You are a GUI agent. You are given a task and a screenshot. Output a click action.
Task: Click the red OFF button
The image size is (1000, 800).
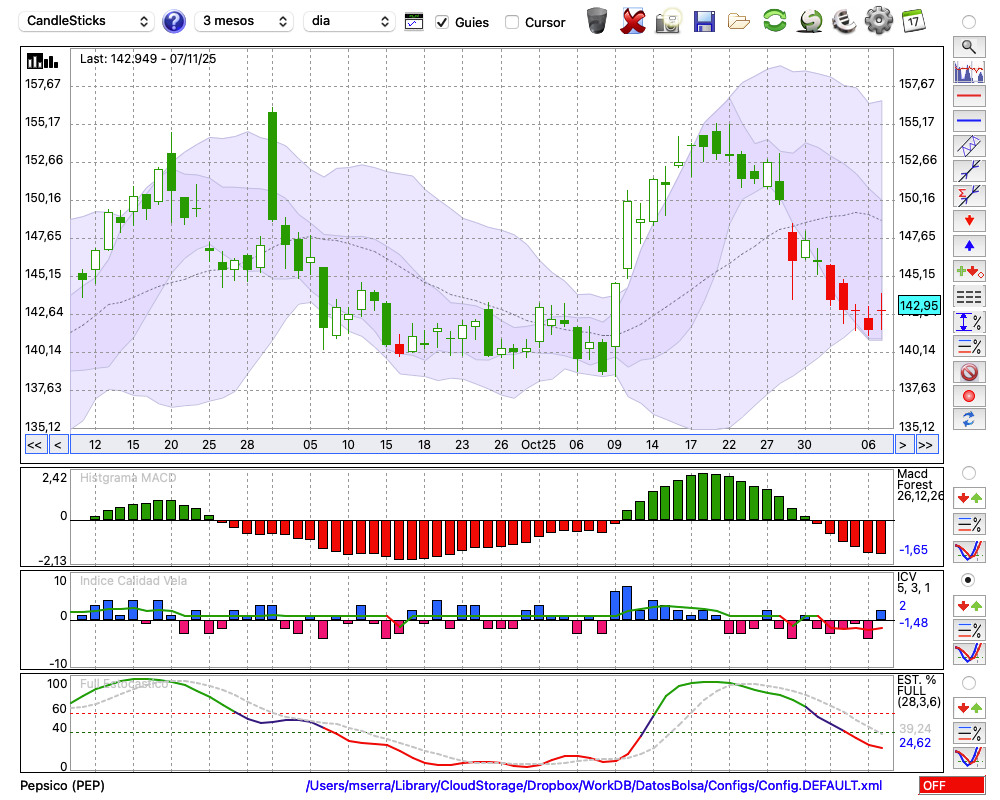(x=951, y=785)
